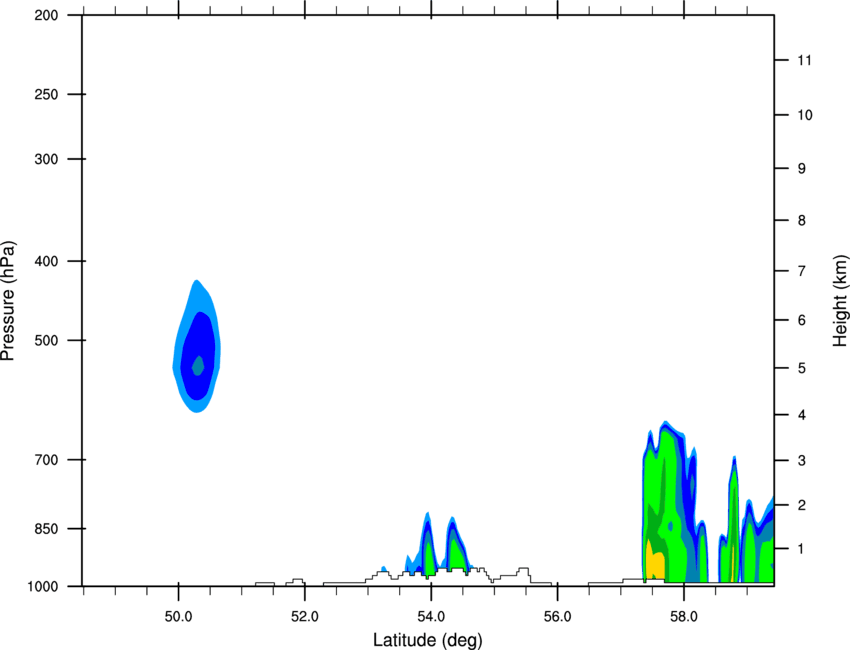Click the 52.0 latitude tick label

[x=305, y=616]
